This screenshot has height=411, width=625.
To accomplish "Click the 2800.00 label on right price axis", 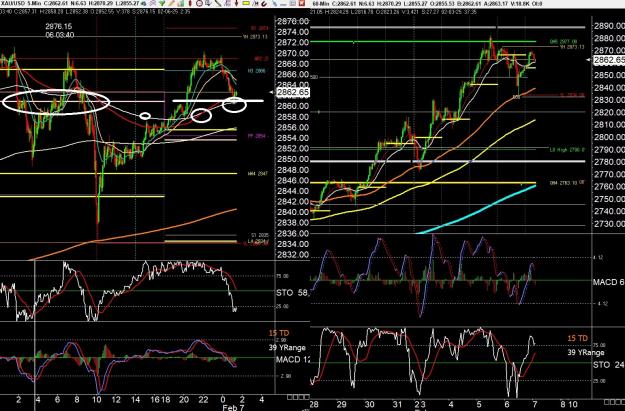I will tap(609, 137).
